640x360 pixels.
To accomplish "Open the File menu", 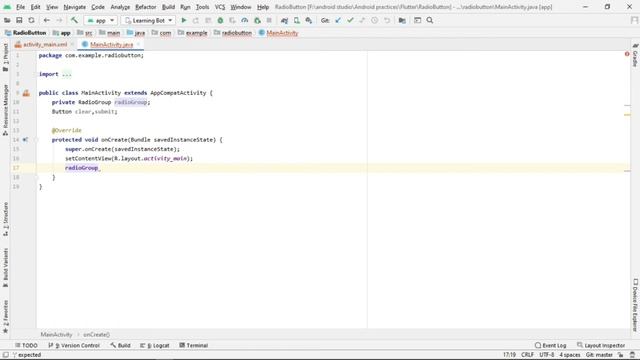I will [20, 7].
